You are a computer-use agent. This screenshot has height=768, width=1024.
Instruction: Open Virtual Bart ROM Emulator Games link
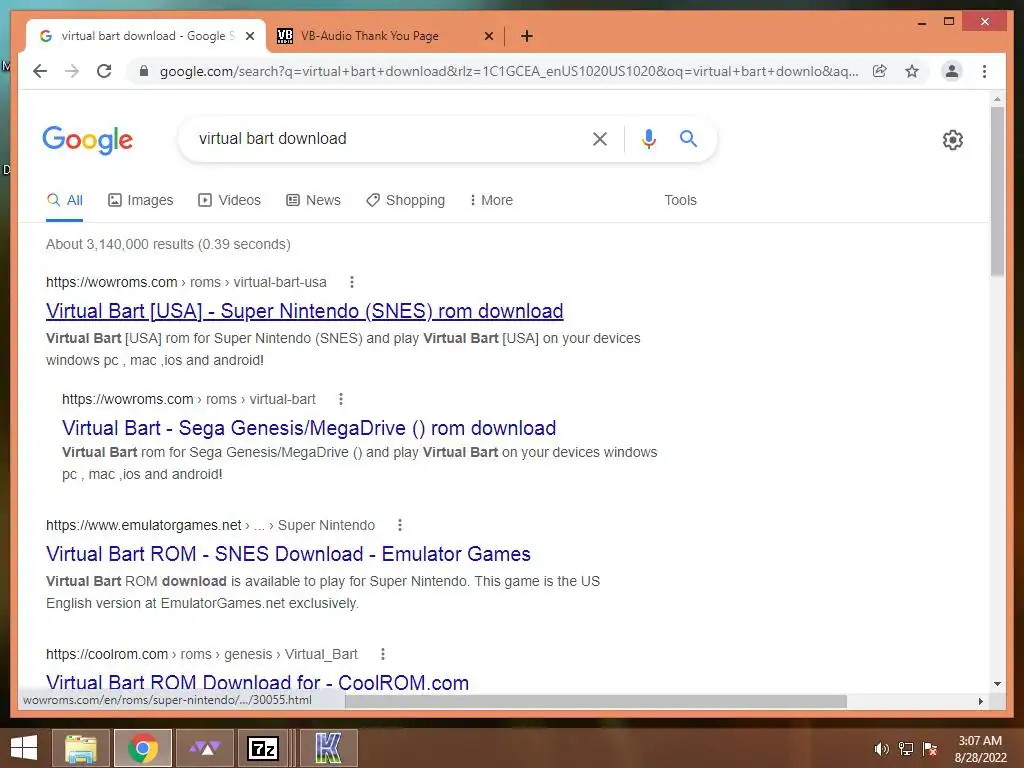pos(288,554)
